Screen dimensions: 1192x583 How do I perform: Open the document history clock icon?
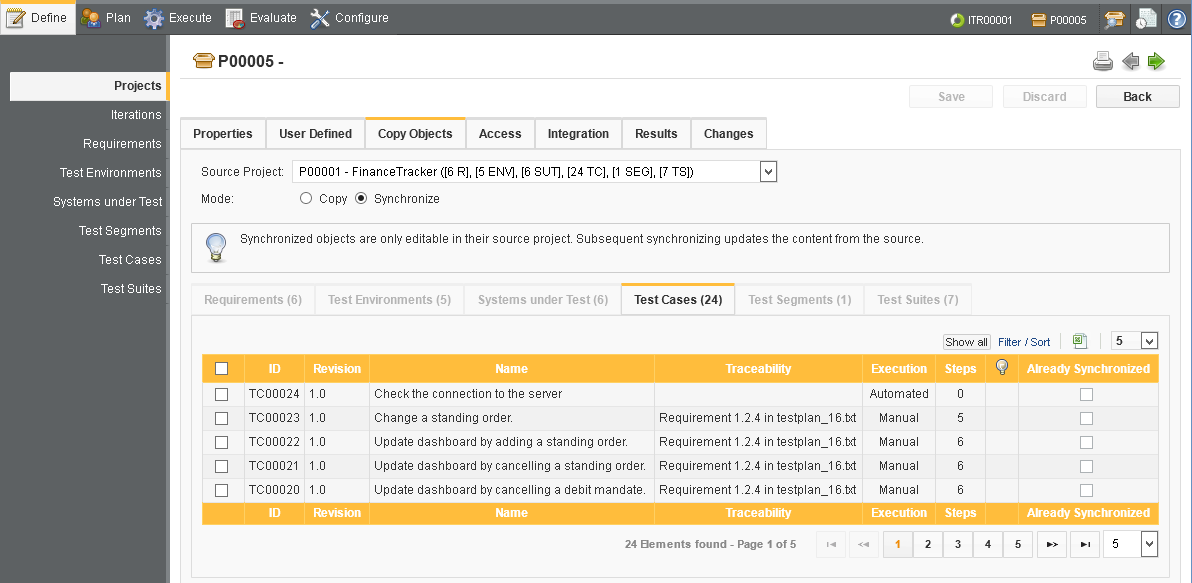click(x=1146, y=20)
